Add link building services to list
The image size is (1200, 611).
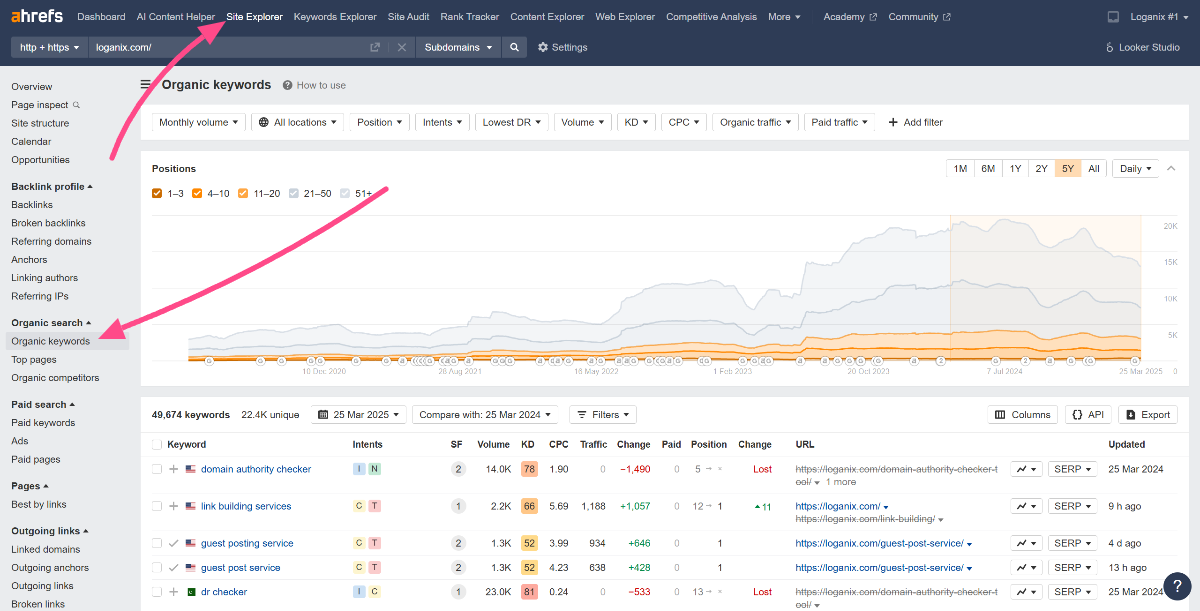(x=174, y=506)
